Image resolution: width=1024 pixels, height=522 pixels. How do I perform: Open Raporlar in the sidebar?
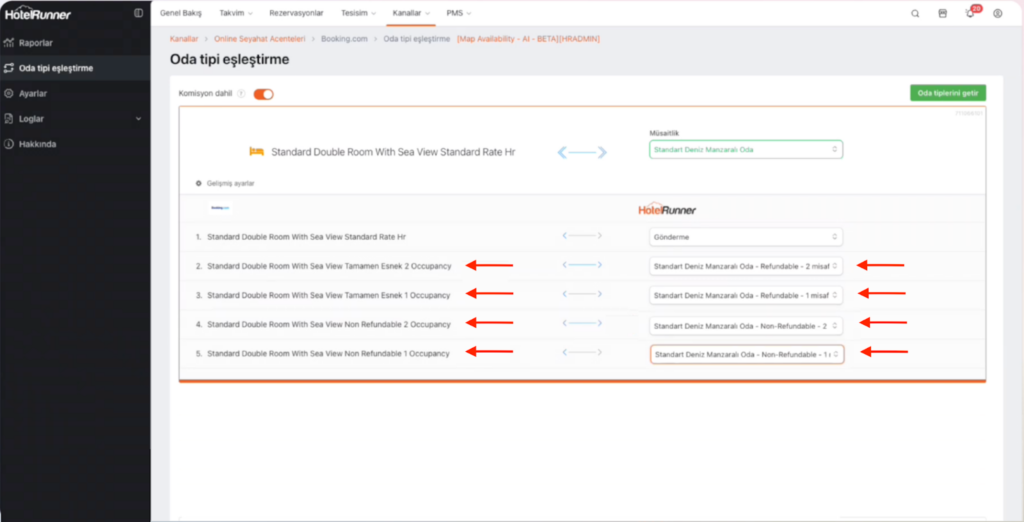tap(36, 43)
